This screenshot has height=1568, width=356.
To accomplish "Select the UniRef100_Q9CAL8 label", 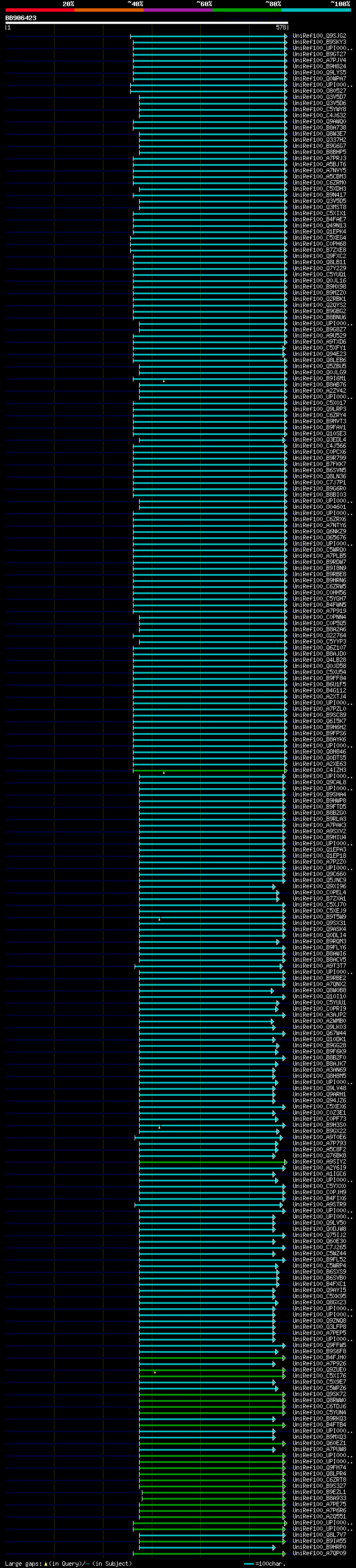I will (319, 782).
